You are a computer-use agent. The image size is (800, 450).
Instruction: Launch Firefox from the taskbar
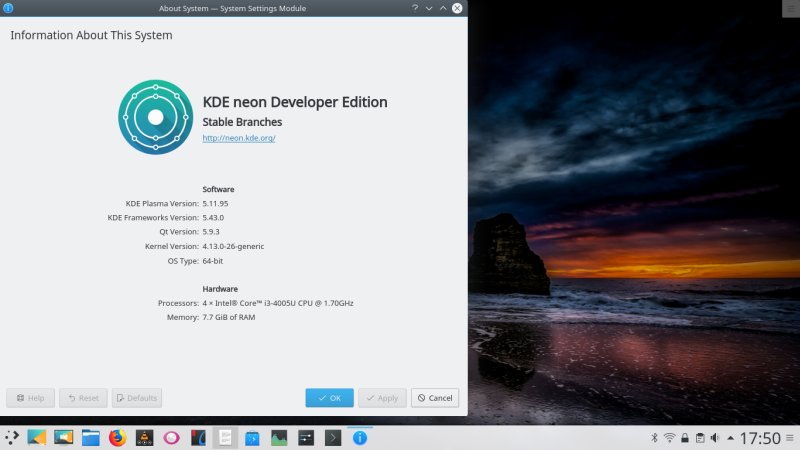[x=117, y=437]
